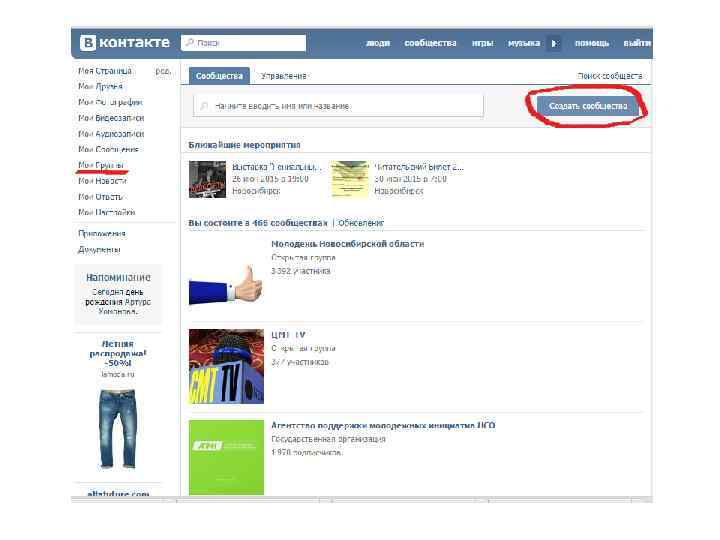720x540 pixels.
Task: Click the community name search field
Action: [x=338, y=106]
